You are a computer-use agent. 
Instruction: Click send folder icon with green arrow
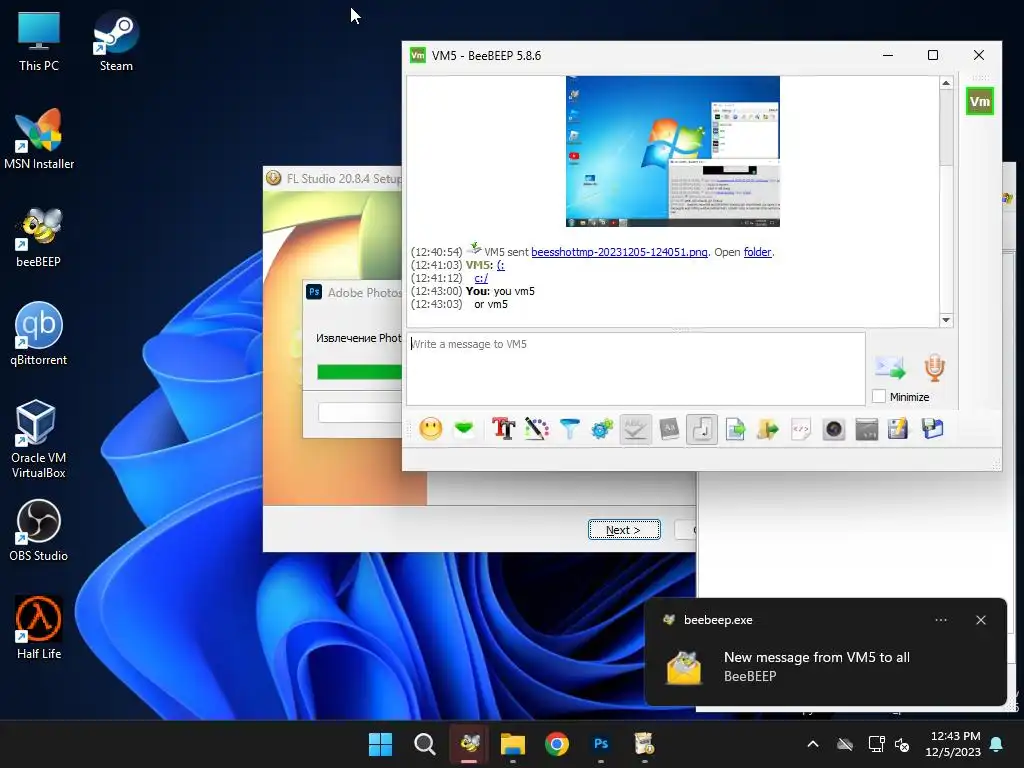coord(768,429)
